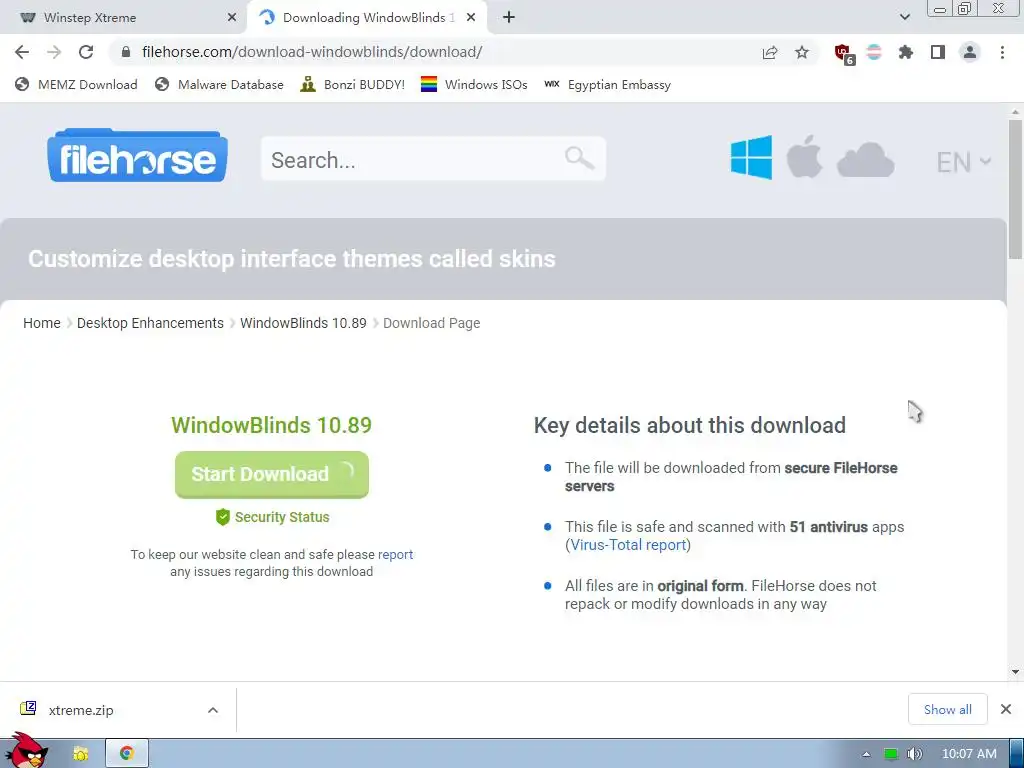The width and height of the screenshot is (1024, 768).
Task: Share this page using the share icon
Action: click(x=770, y=52)
